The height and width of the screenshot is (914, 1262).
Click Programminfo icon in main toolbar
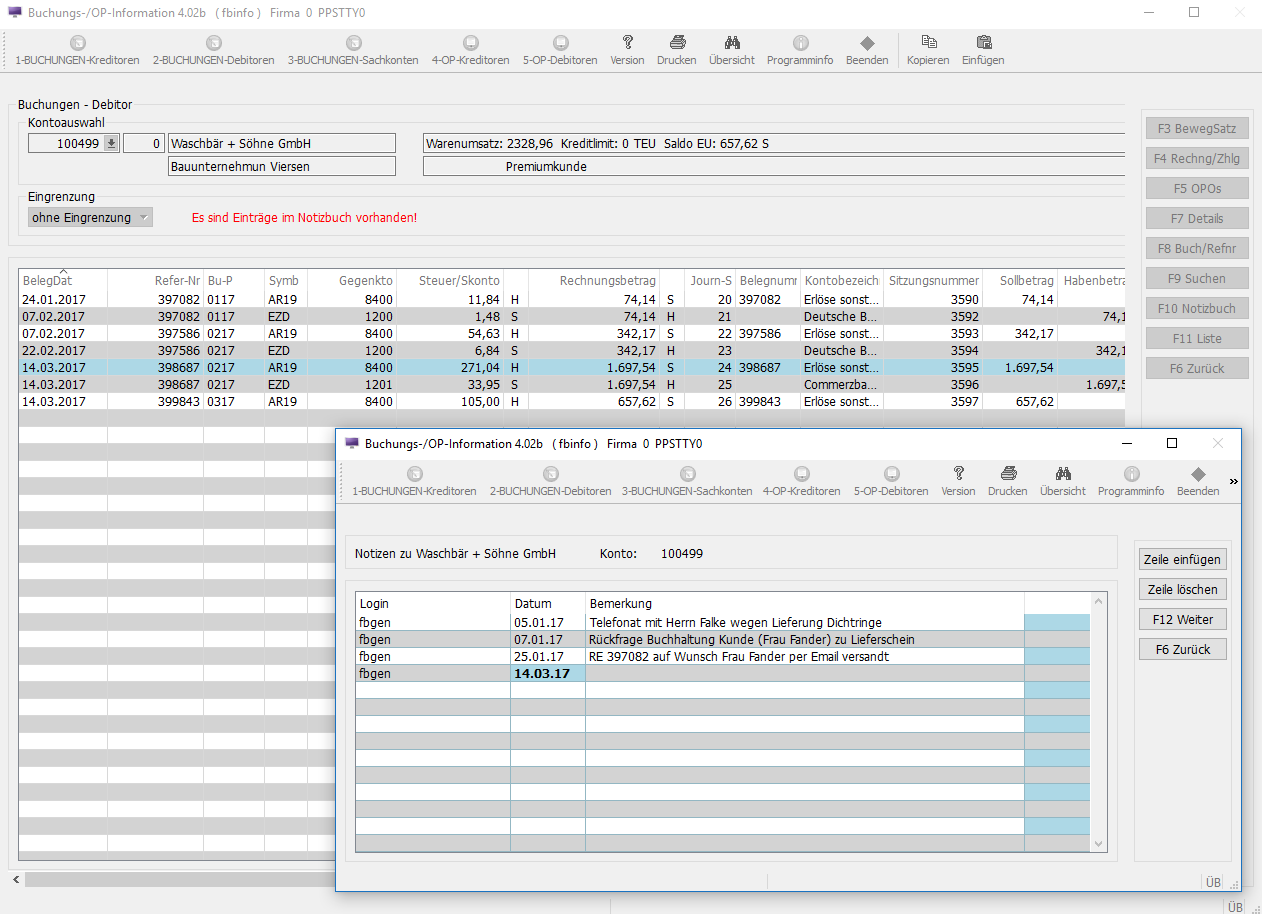pyautogui.click(x=800, y=43)
